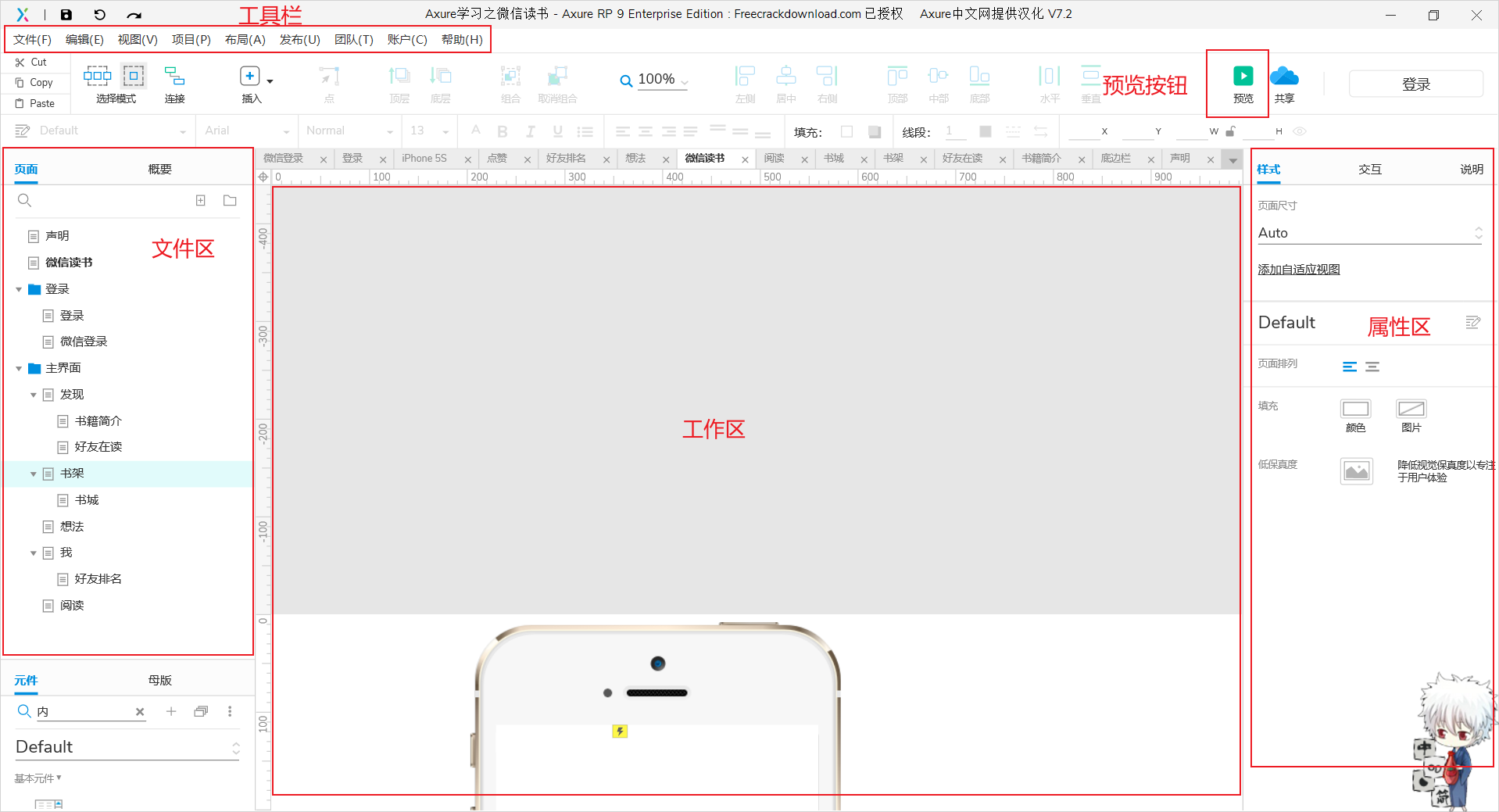Viewport: 1499px width, 812px height.
Task: Switch to the 交互 interactions tab
Action: click(1370, 170)
